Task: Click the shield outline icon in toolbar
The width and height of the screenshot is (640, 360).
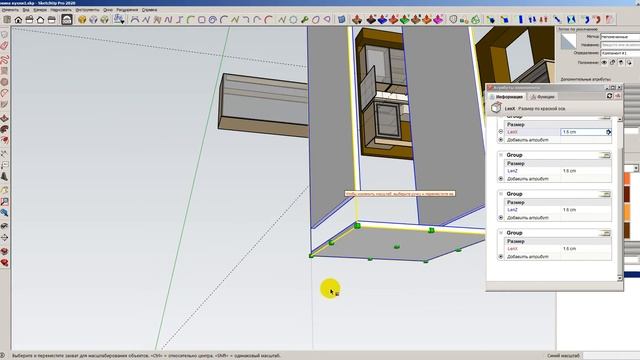Action: pos(453,20)
